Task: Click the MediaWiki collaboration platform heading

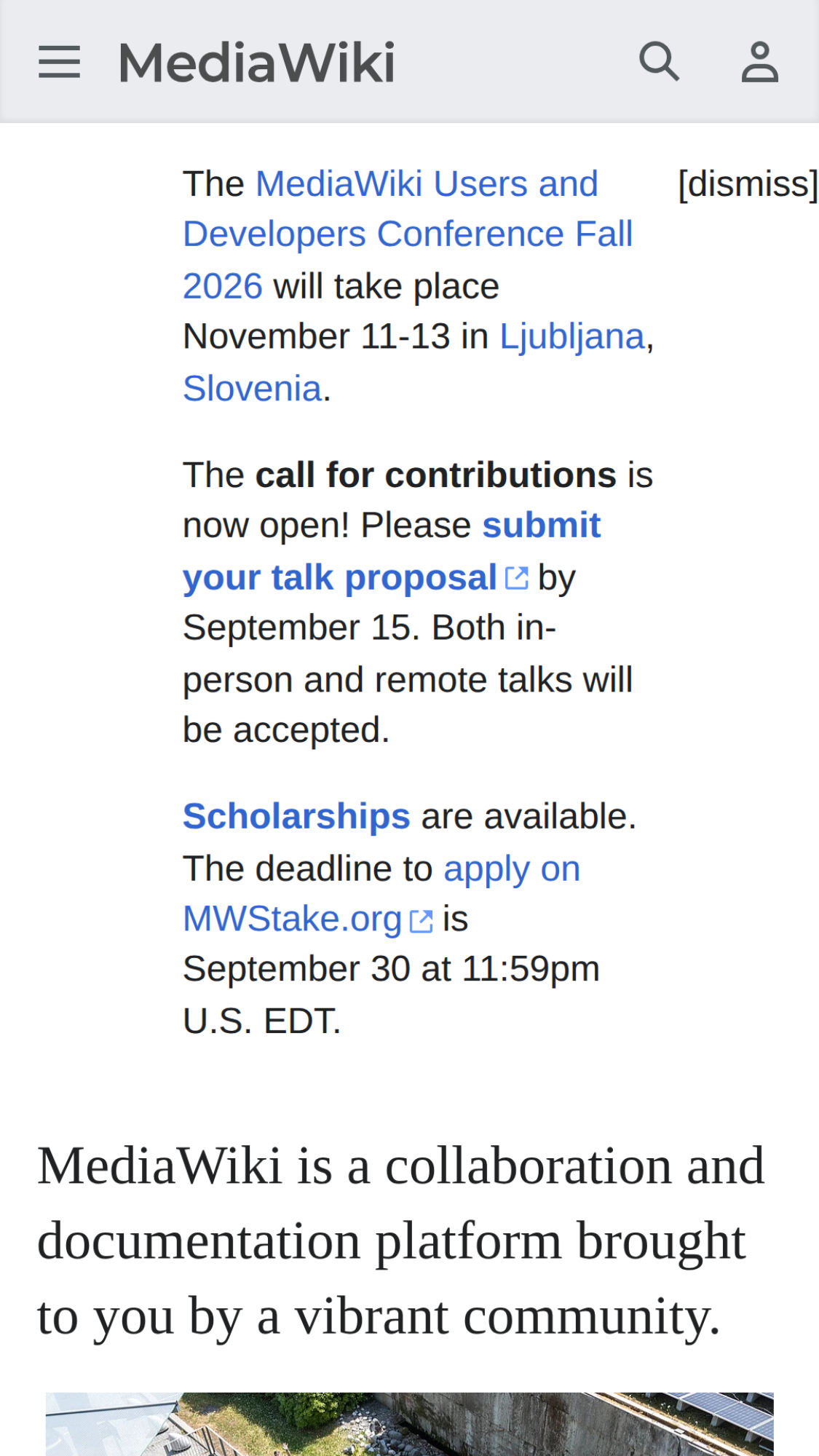Action: pos(401,1241)
